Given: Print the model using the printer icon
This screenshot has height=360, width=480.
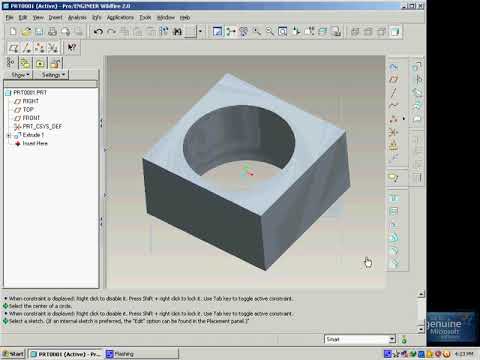Looking at the screenshot, I should (x=52, y=31).
